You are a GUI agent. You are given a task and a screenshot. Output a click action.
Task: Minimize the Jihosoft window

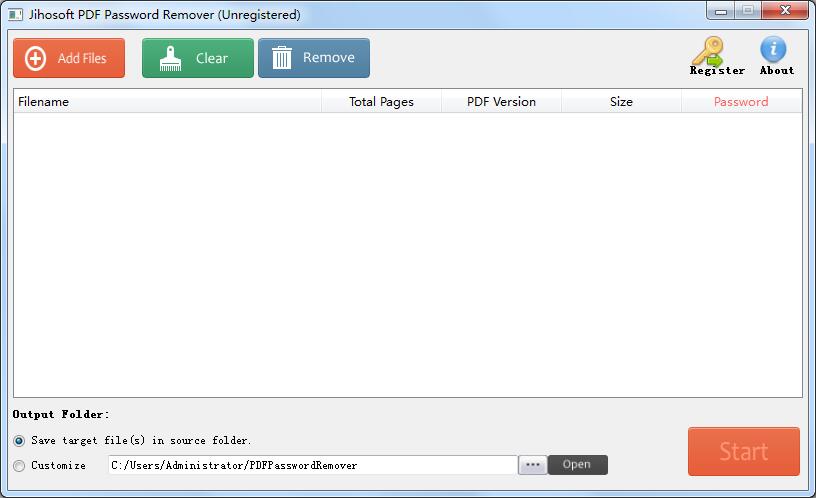pyautogui.click(x=721, y=11)
